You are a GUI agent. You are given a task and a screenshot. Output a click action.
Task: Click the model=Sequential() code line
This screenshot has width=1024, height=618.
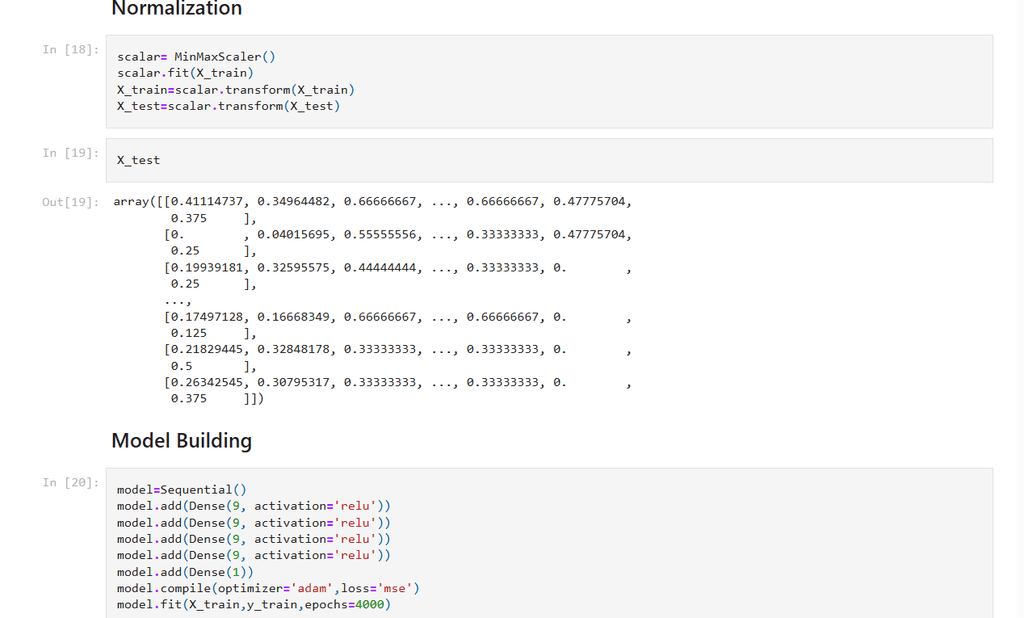[x=181, y=490]
